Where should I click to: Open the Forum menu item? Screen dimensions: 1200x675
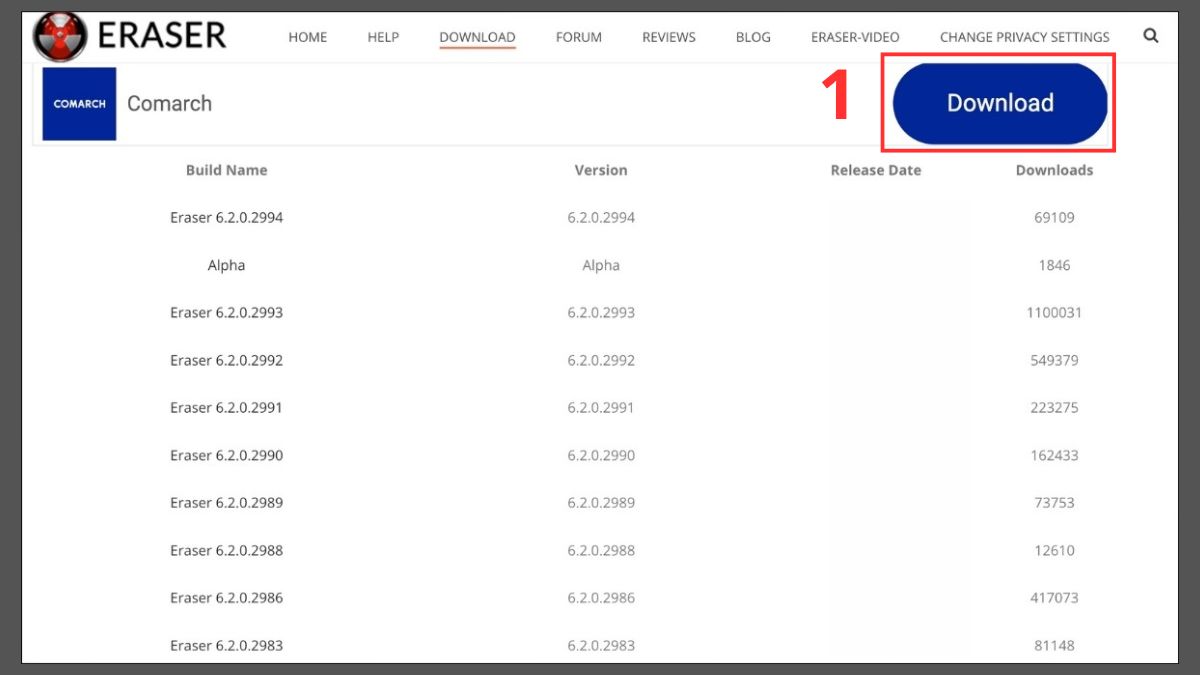click(x=579, y=37)
